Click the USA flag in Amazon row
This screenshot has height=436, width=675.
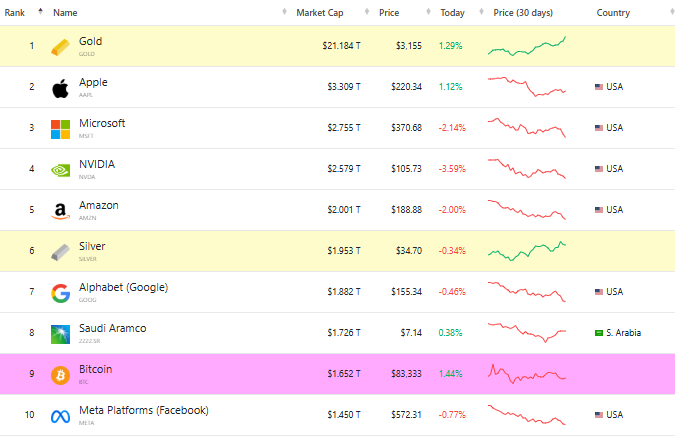pos(598,210)
